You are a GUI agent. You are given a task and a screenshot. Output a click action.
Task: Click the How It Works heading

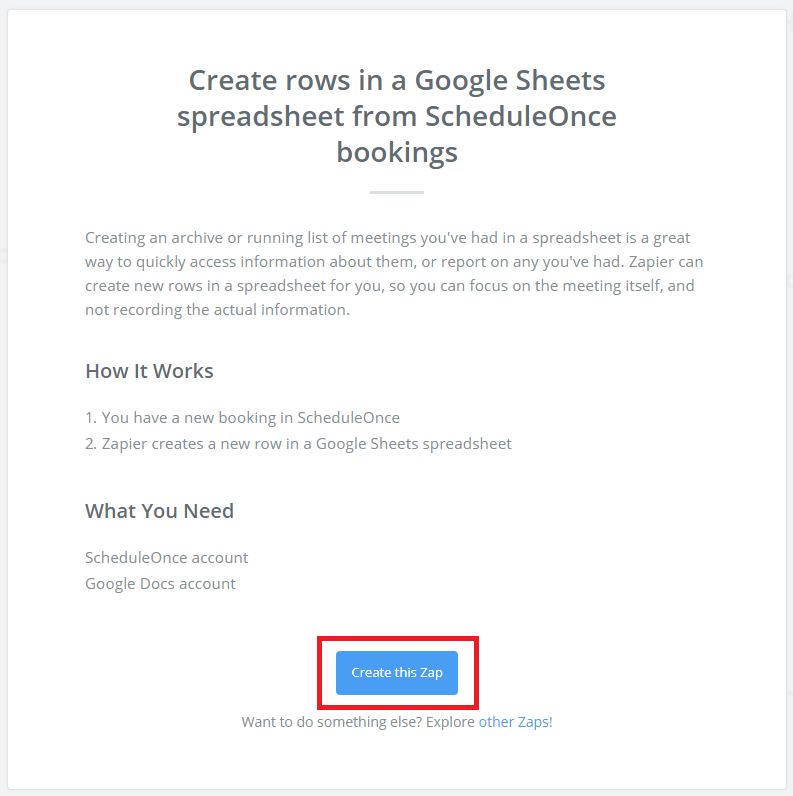point(149,371)
